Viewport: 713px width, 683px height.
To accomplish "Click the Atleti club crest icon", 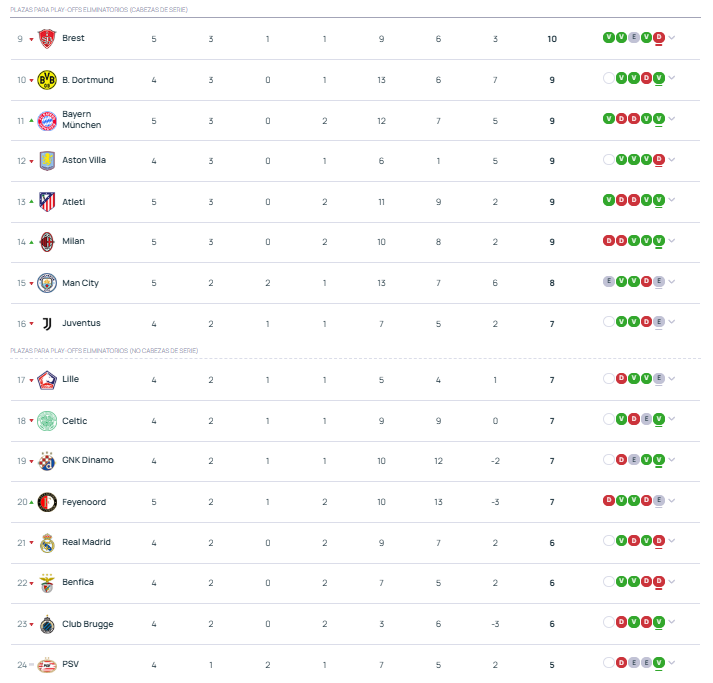I will [x=47, y=202].
